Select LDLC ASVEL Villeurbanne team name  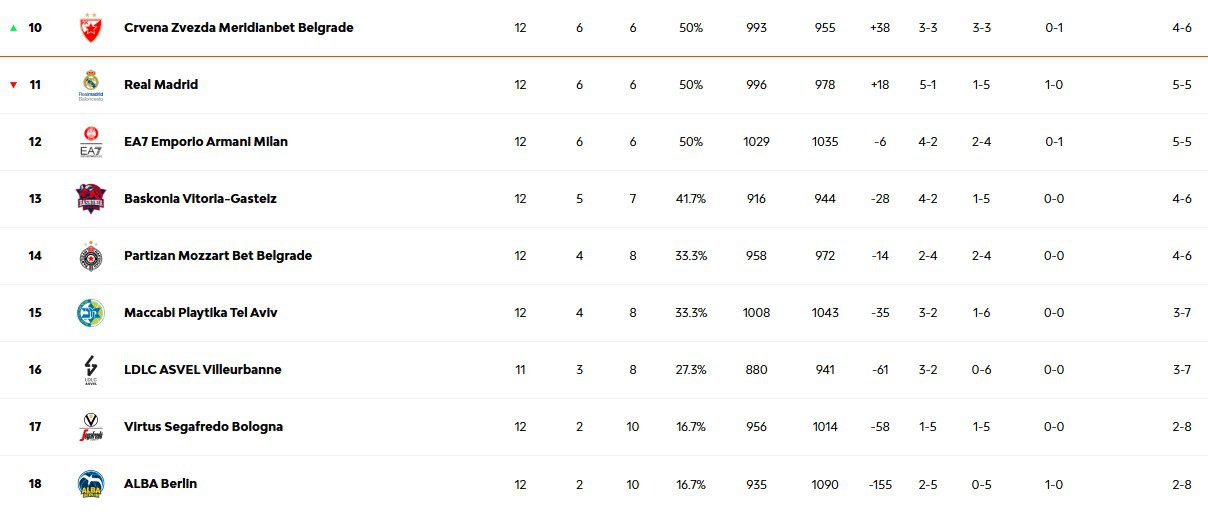tap(202, 370)
